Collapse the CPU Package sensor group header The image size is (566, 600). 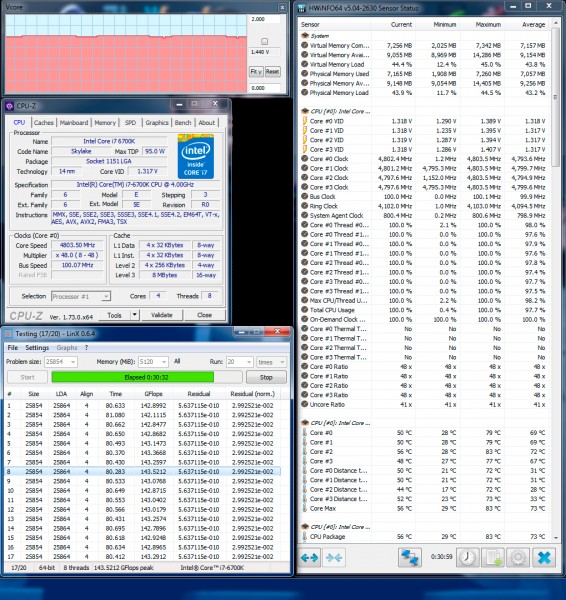pyautogui.click(x=305, y=527)
